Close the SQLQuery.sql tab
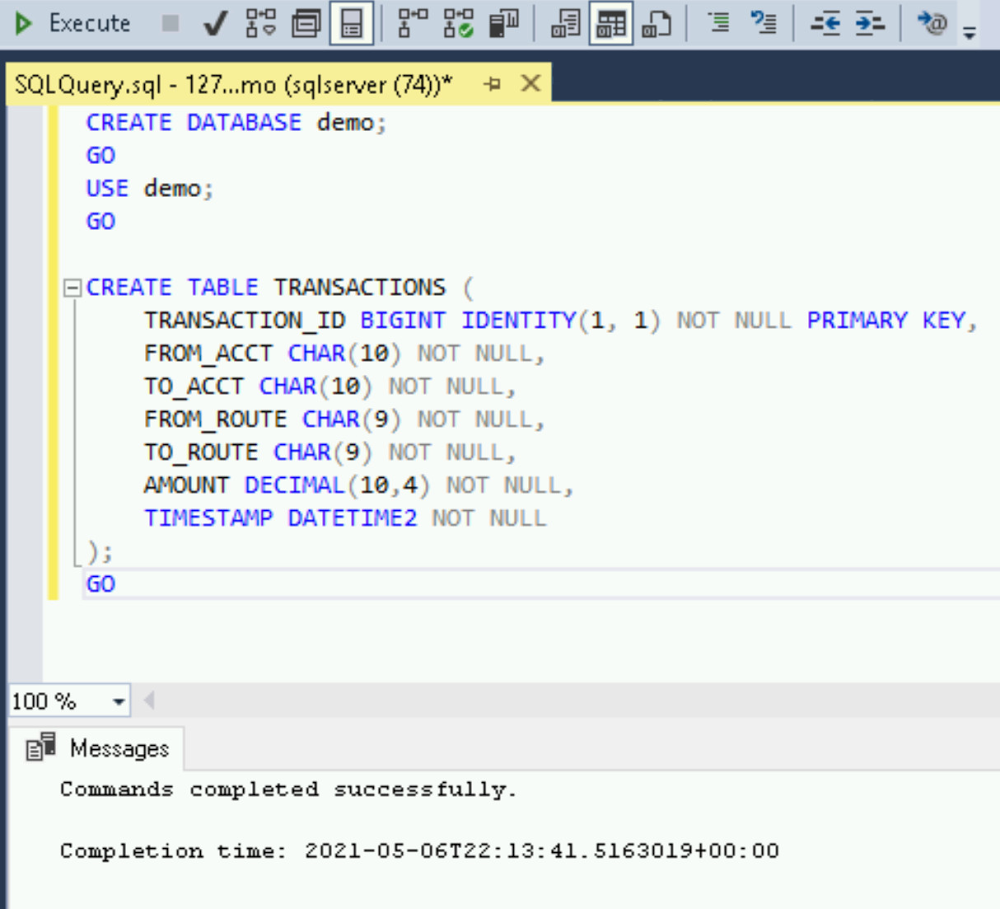 531,84
